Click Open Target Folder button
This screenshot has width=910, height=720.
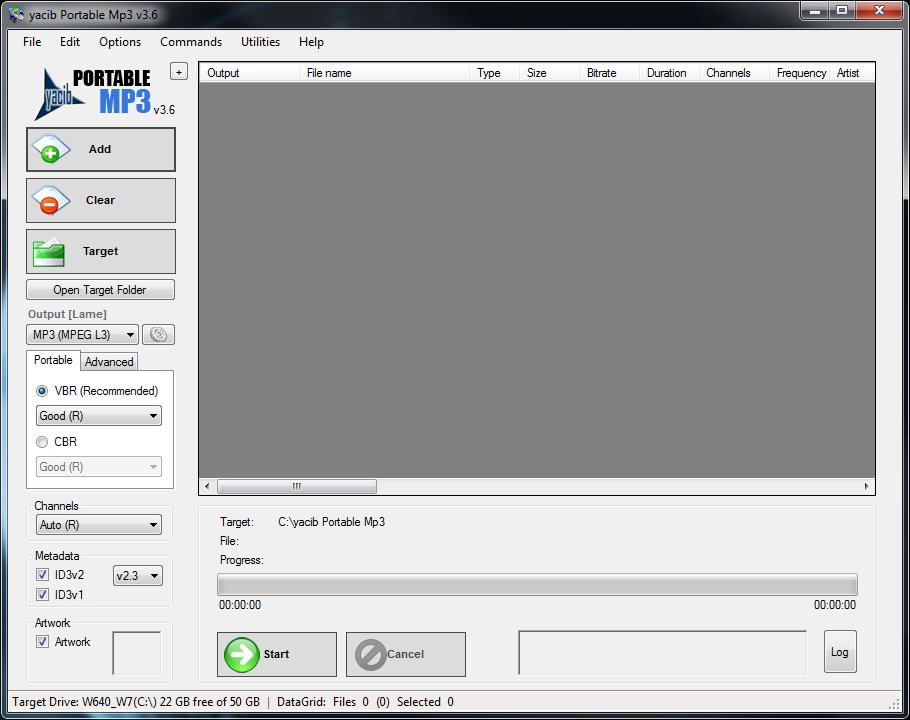click(100, 290)
